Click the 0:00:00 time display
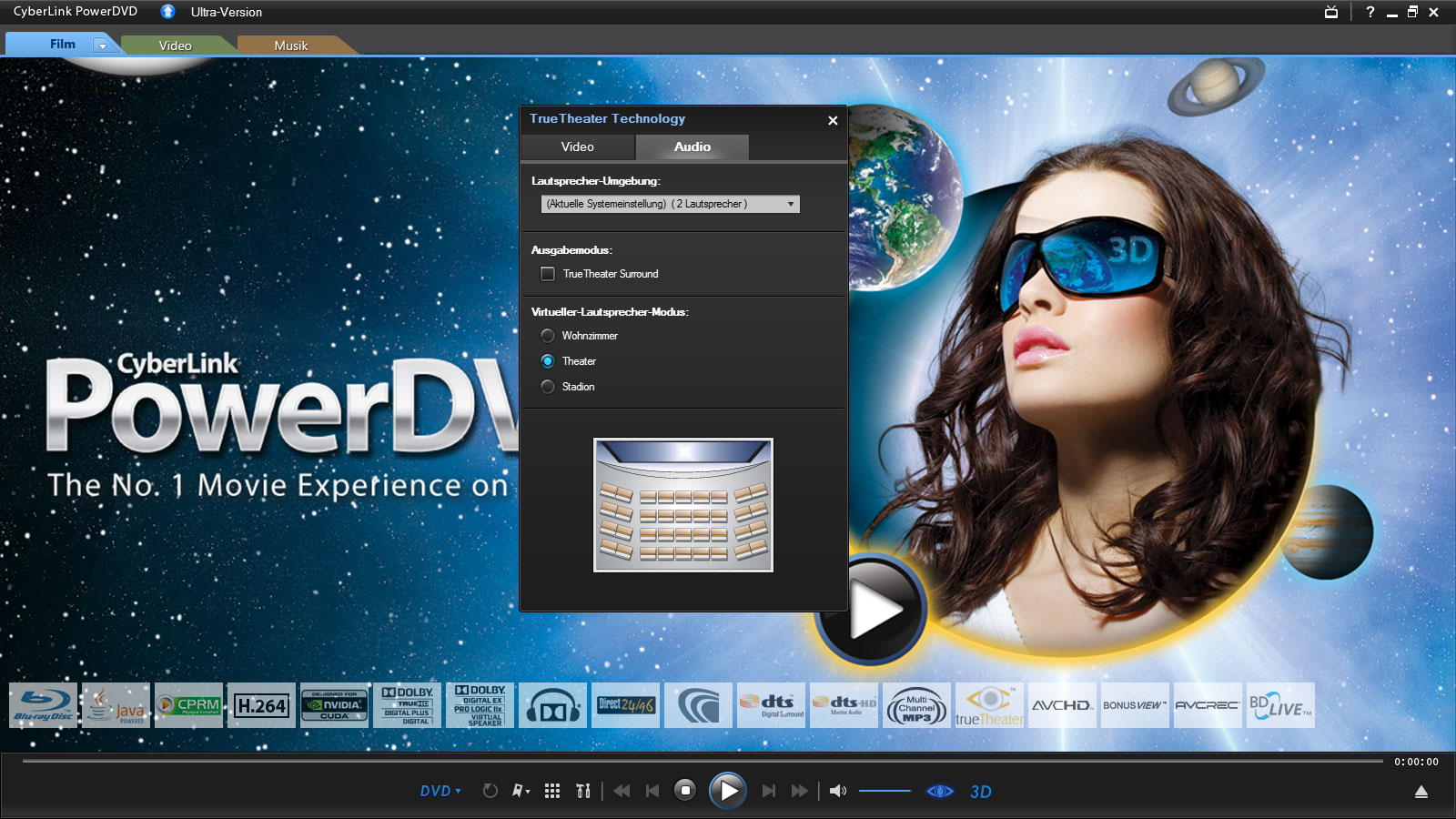1456x819 pixels. pos(1417,762)
